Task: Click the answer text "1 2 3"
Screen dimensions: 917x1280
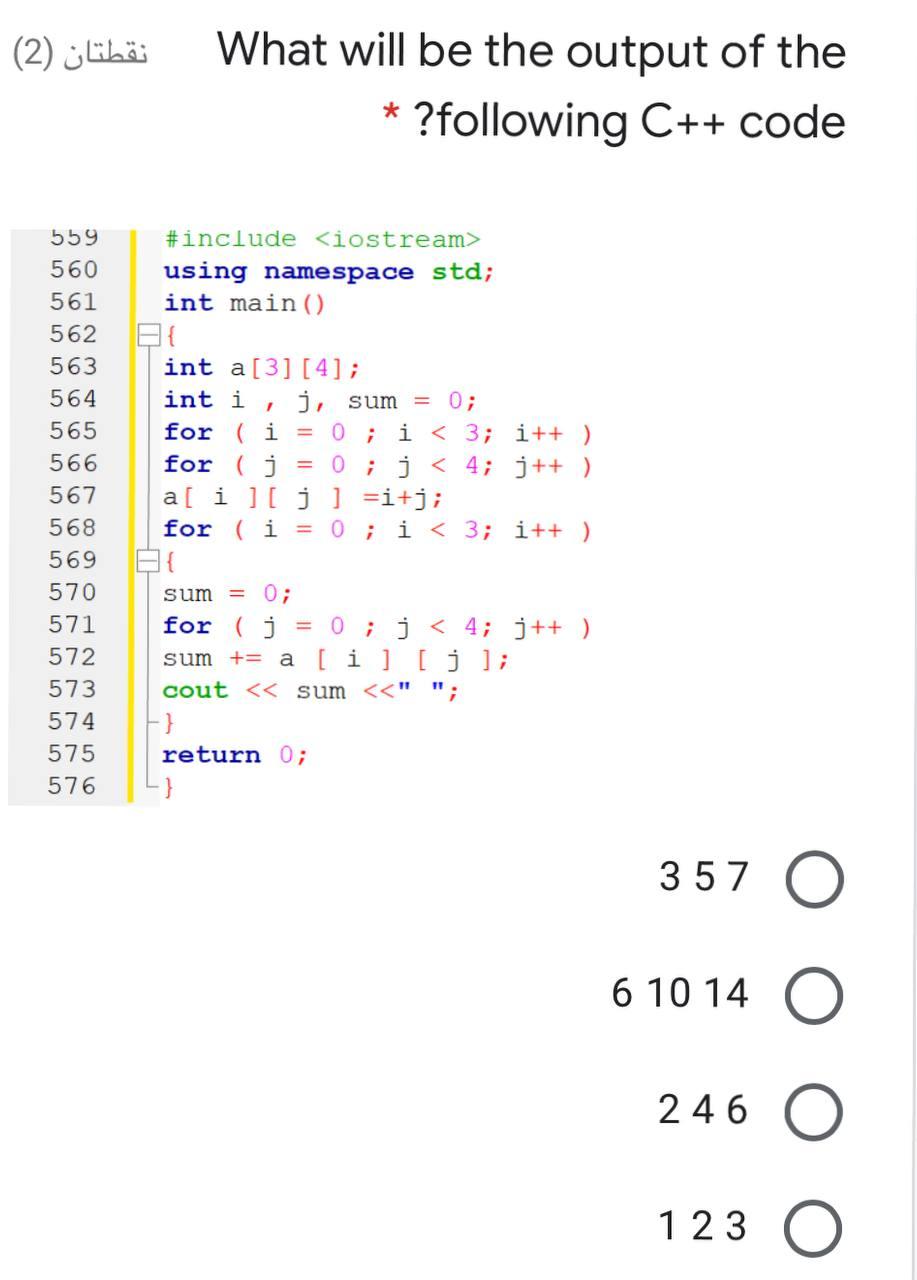Action: pos(703,1226)
